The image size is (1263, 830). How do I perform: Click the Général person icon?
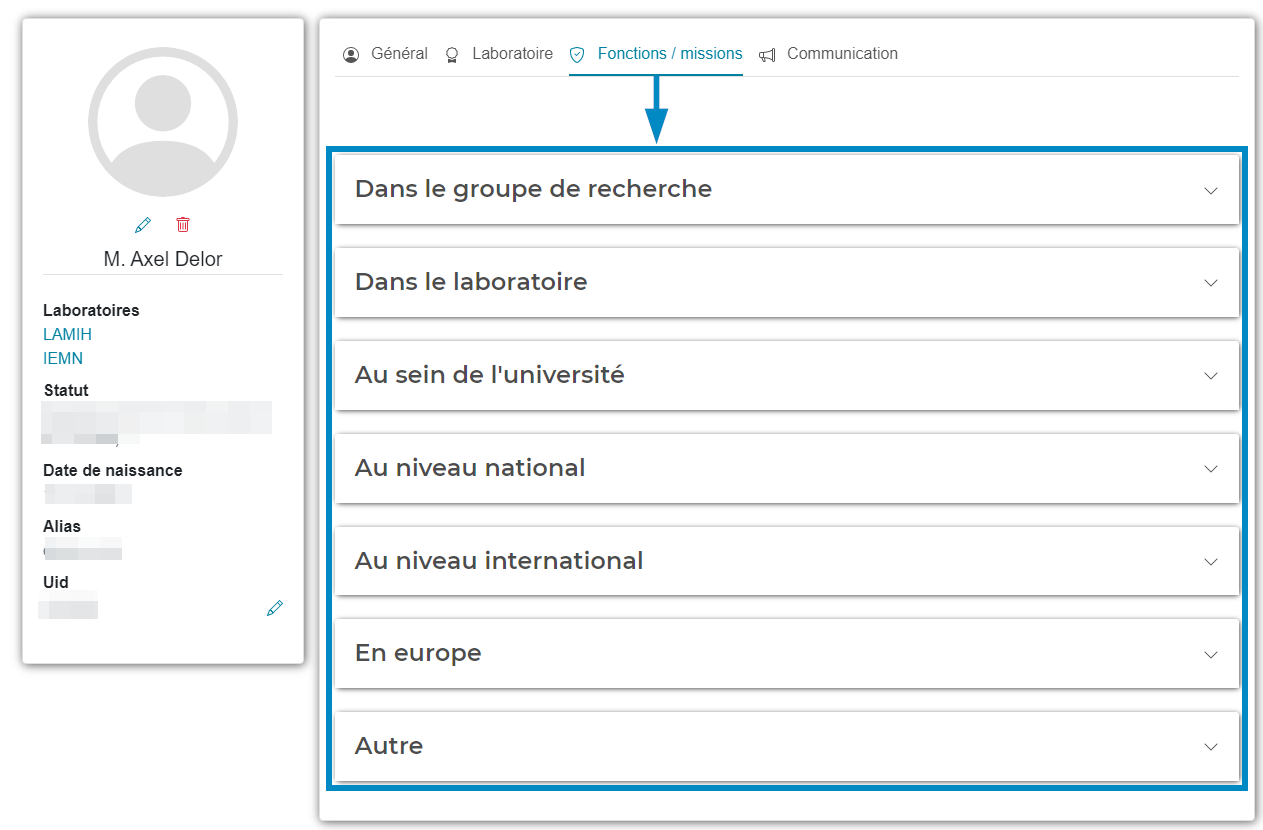(x=350, y=55)
